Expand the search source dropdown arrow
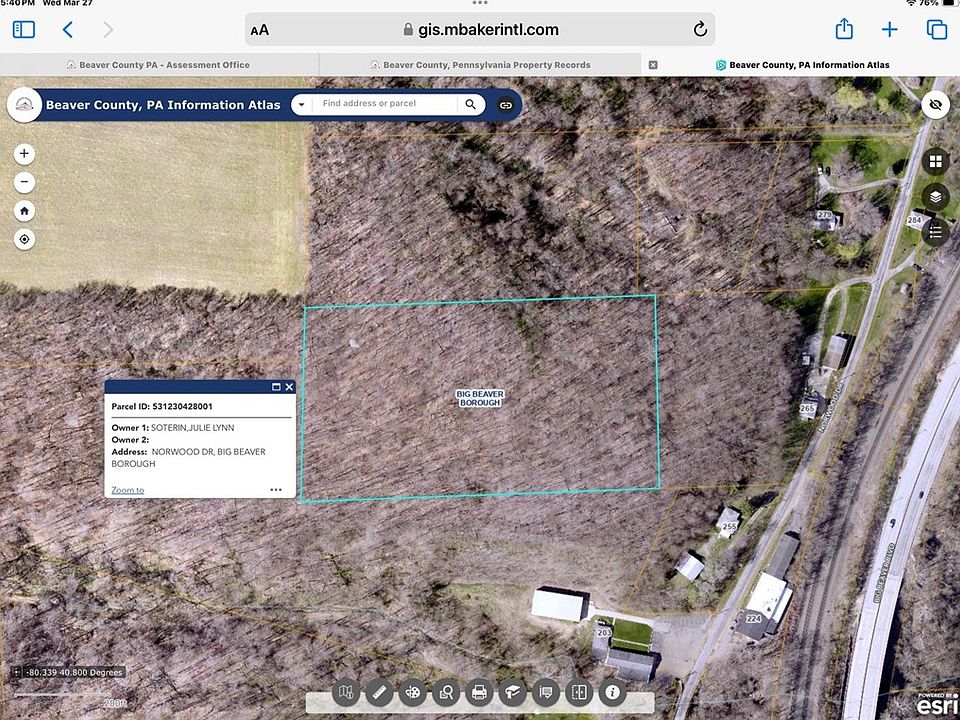This screenshot has width=960, height=720. click(301, 105)
